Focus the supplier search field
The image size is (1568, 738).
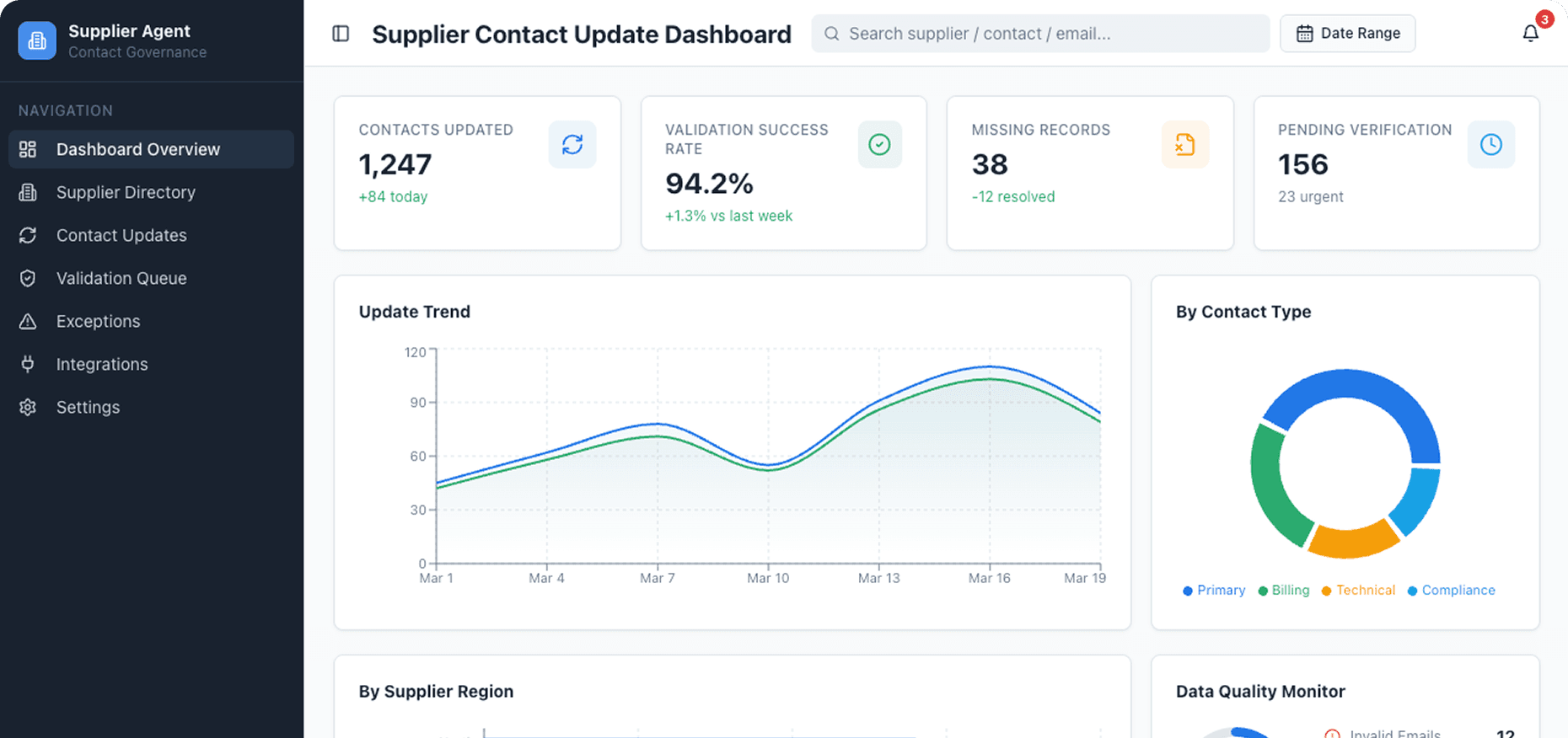[1040, 34]
